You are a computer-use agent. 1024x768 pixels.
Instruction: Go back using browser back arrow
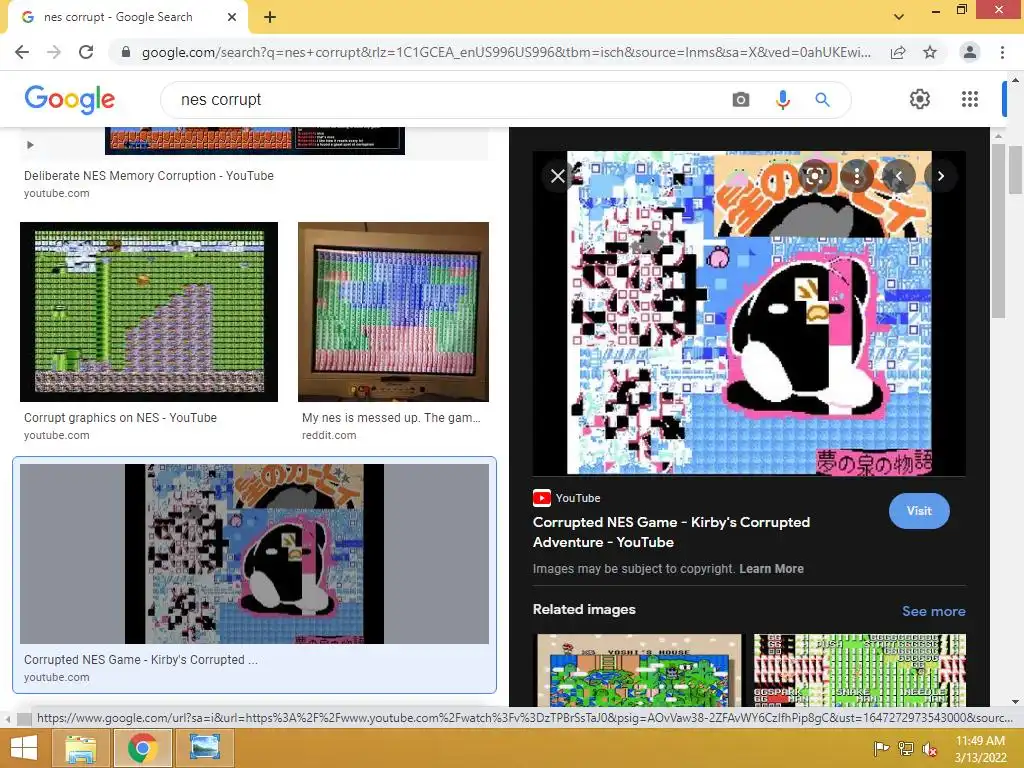coord(22,52)
